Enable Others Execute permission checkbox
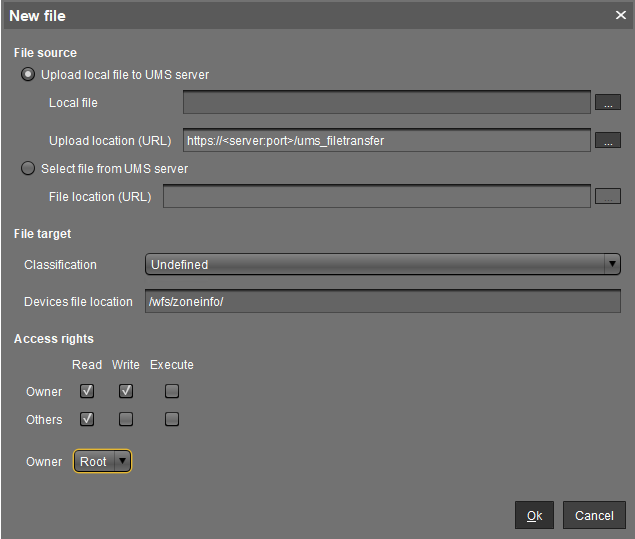Image resolution: width=635 pixels, height=539 pixels. click(172, 419)
